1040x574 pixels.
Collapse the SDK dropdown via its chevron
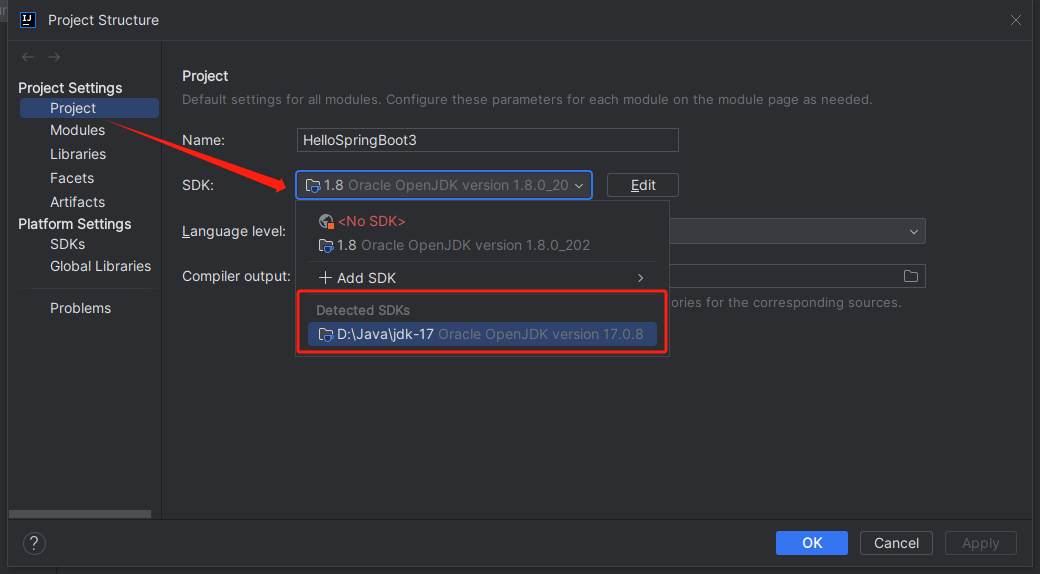(579, 186)
